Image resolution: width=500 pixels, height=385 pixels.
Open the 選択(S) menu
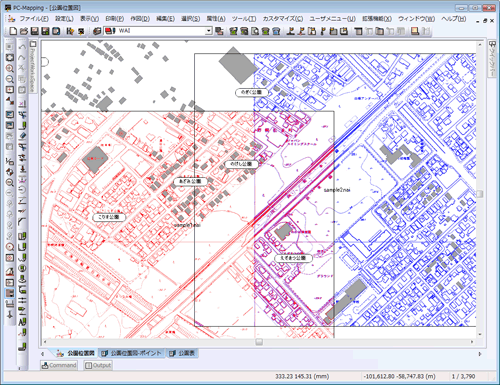tap(191, 19)
